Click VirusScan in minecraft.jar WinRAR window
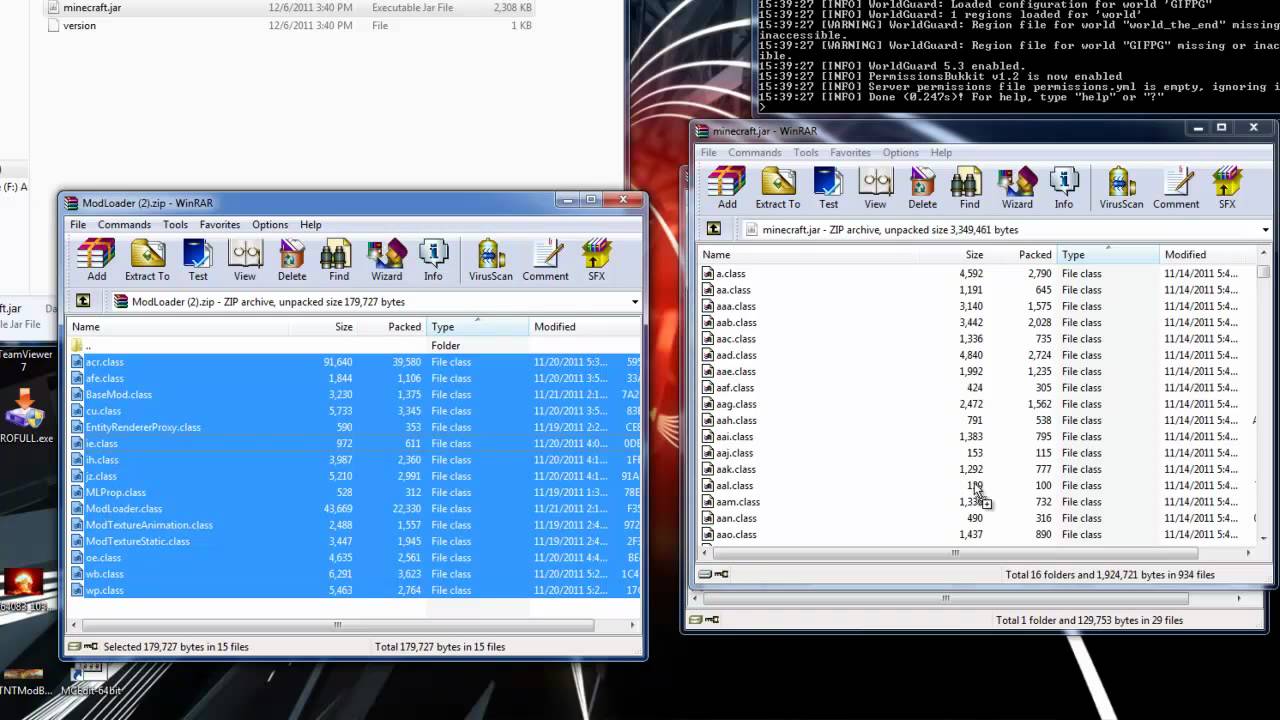Screen dimensions: 1280x720 pyautogui.click(x=1121, y=187)
